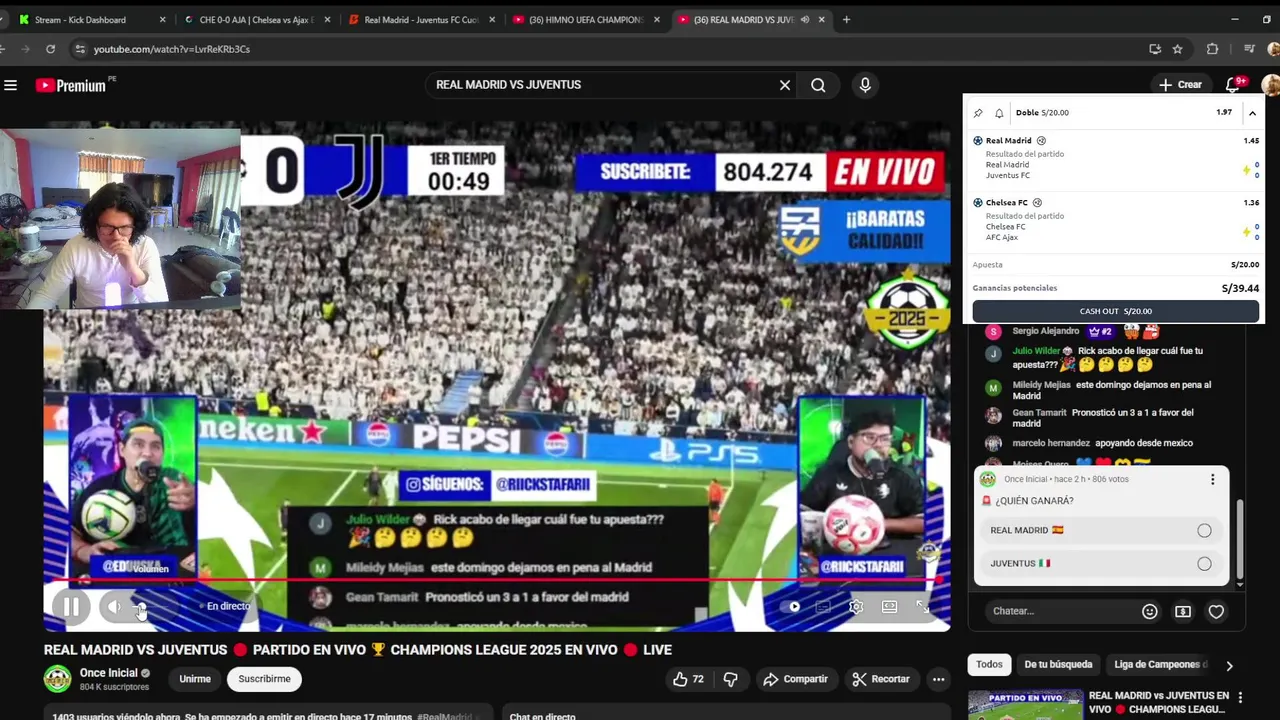Jump to live with En directo

click(225, 606)
